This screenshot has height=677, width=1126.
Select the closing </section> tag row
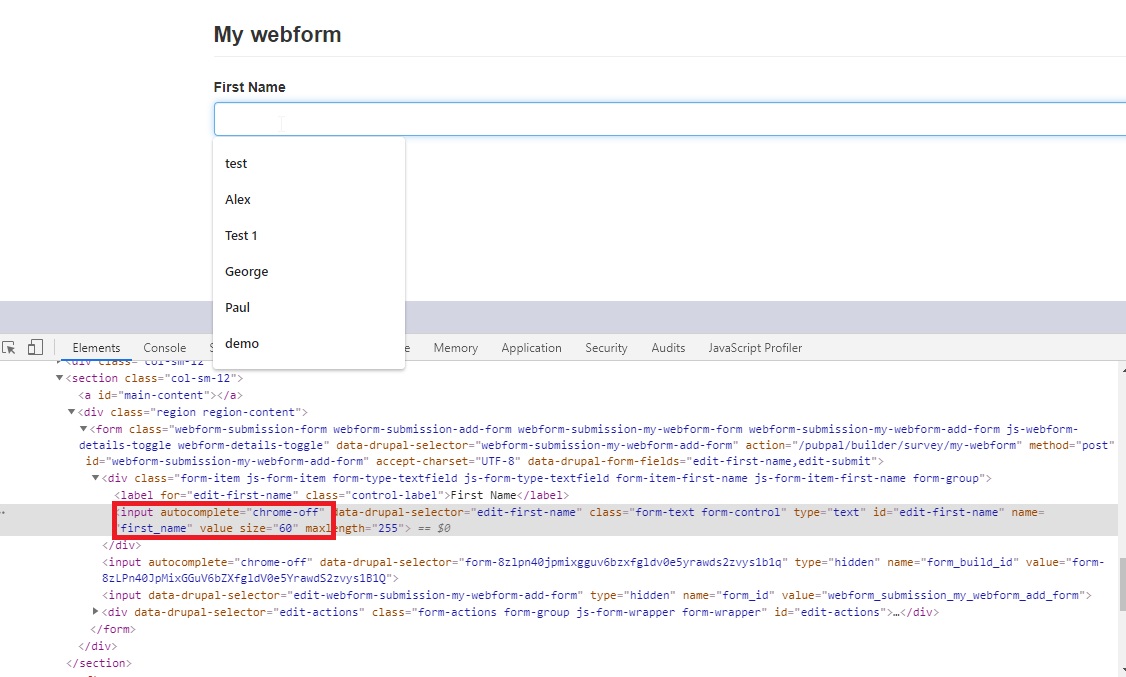pos(99,663)
